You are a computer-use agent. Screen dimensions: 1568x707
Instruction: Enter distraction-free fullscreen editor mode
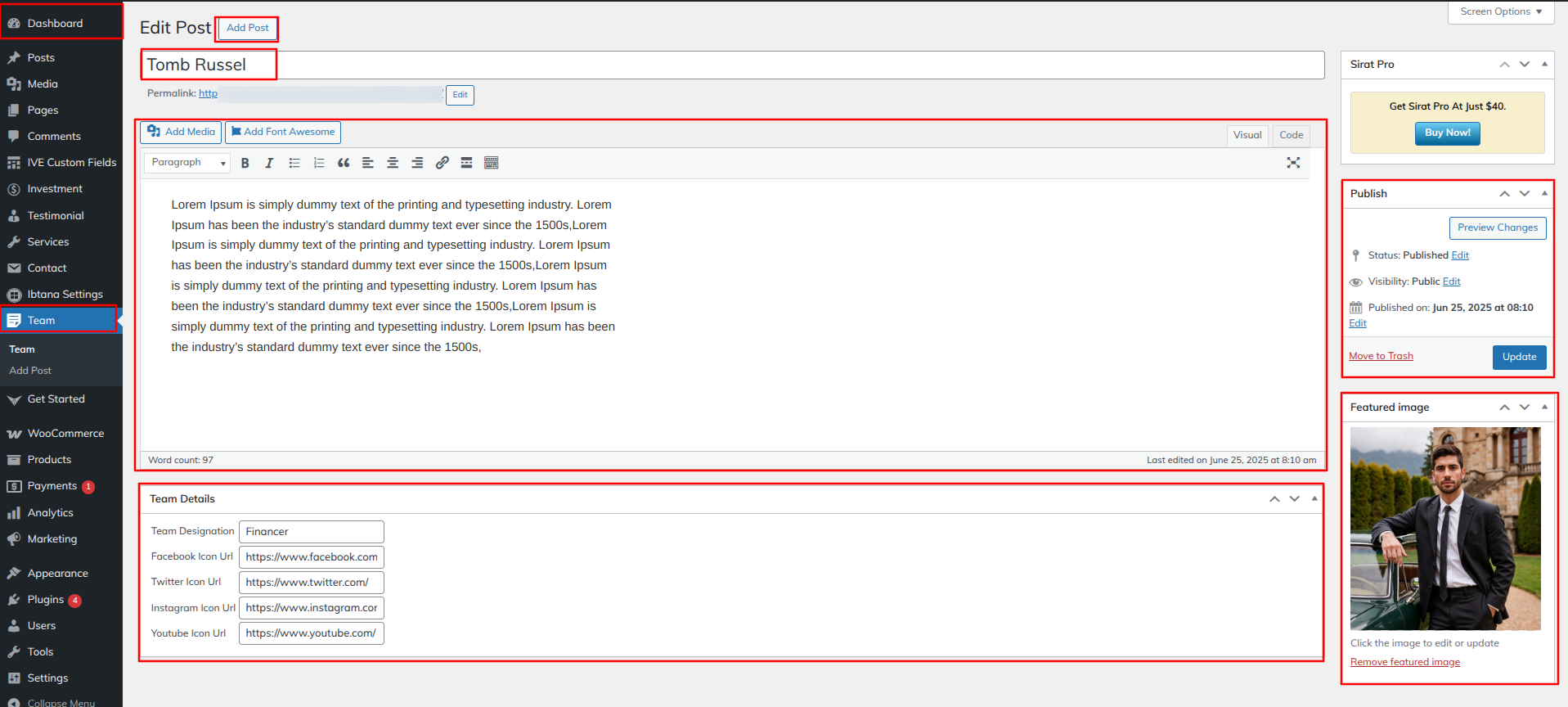(1292, 163)
